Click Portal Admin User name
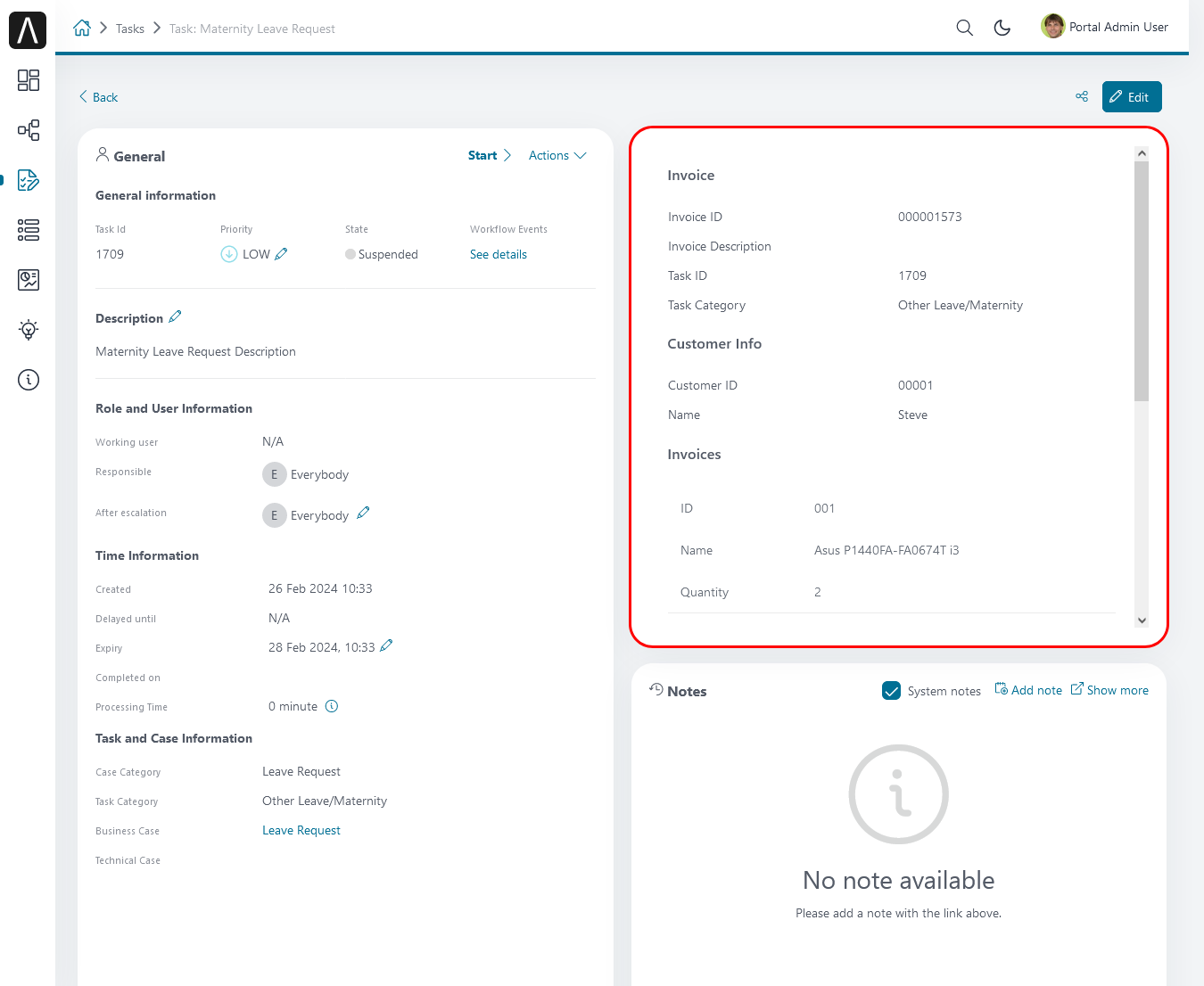1204x986 pixels. (1118, 27)
